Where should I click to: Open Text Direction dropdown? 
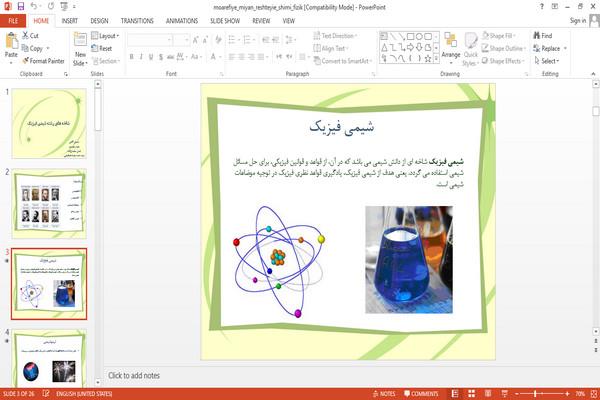(x=336, y=36)
